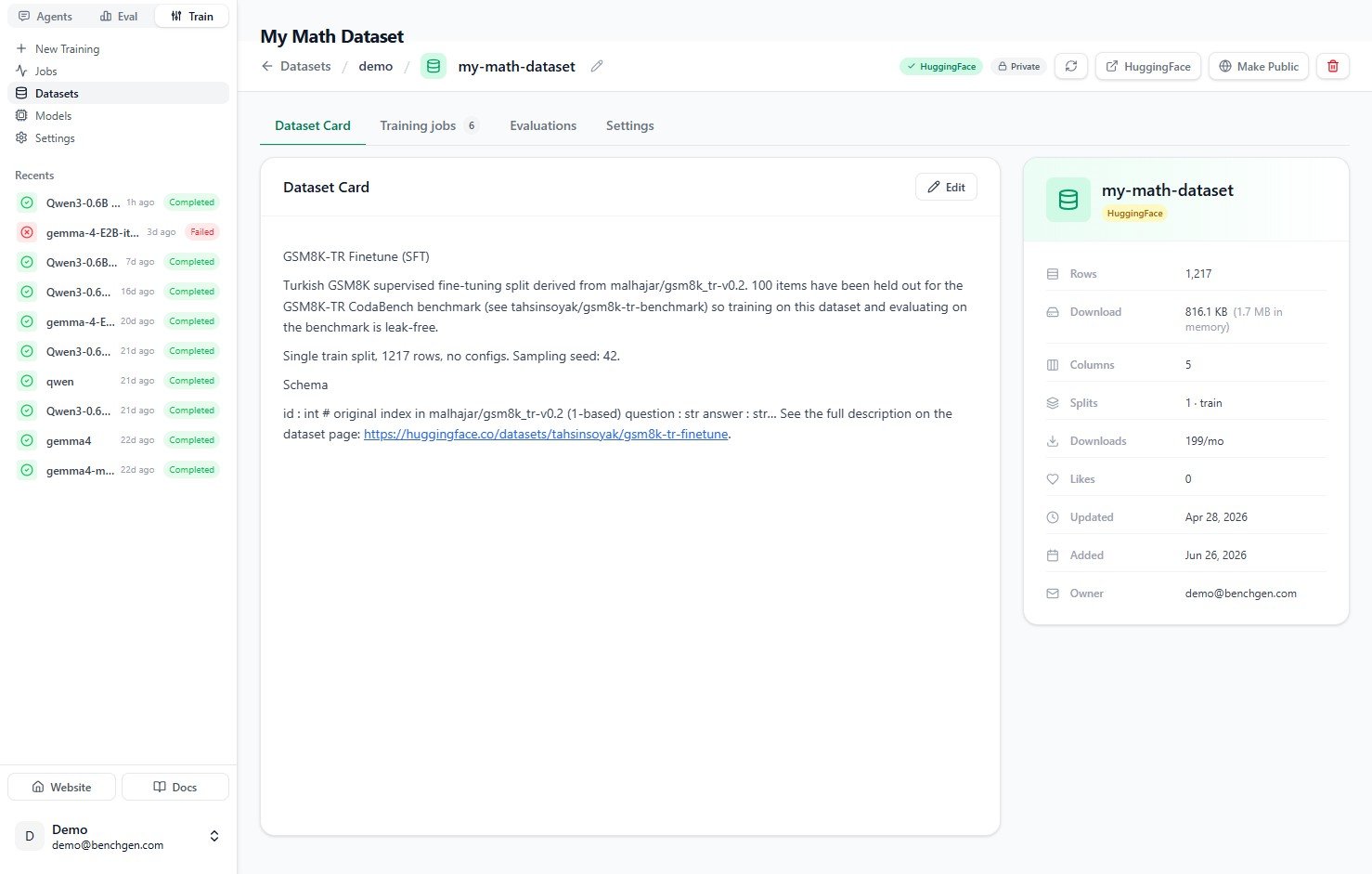Open the gemma-4-E2B-it failed recent item

pyautogui.click(x=118, y=232)
